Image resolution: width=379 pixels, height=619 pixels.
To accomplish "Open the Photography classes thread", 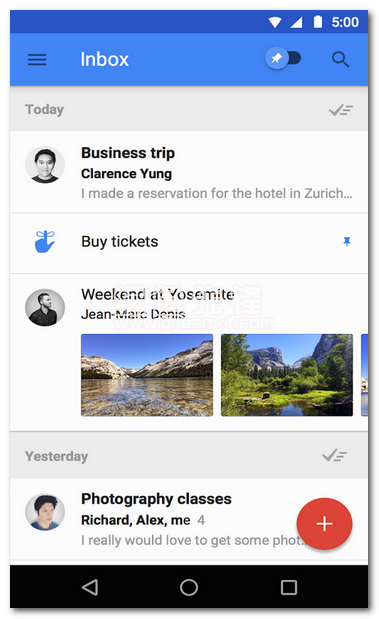I will click(189, 520).
